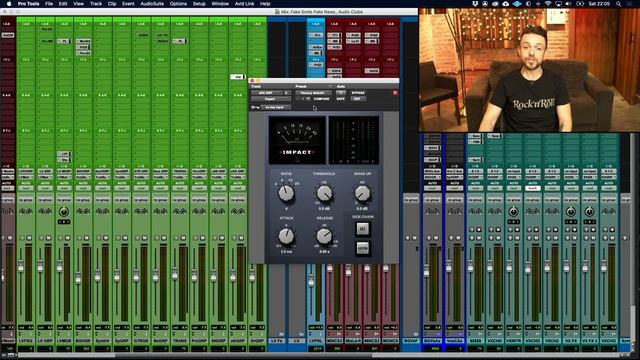The height and width of the screenshot is (360, 640).
Task: Click the Compare button in plugin header
Action: pyautogui.click(x=321, y=99)
